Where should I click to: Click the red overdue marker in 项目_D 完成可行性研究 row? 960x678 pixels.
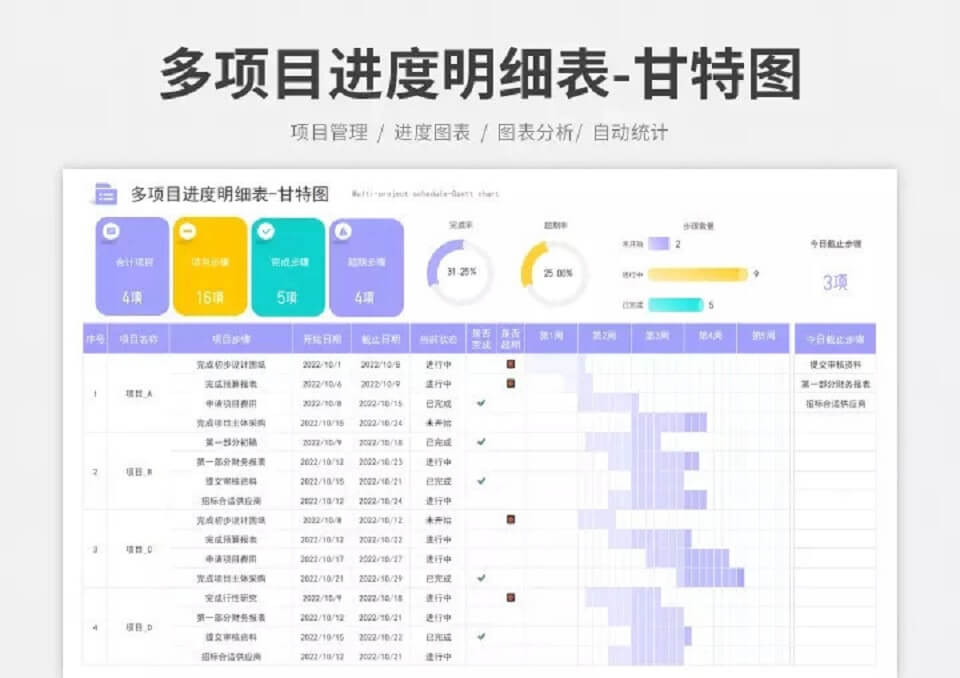click(510, 598)
